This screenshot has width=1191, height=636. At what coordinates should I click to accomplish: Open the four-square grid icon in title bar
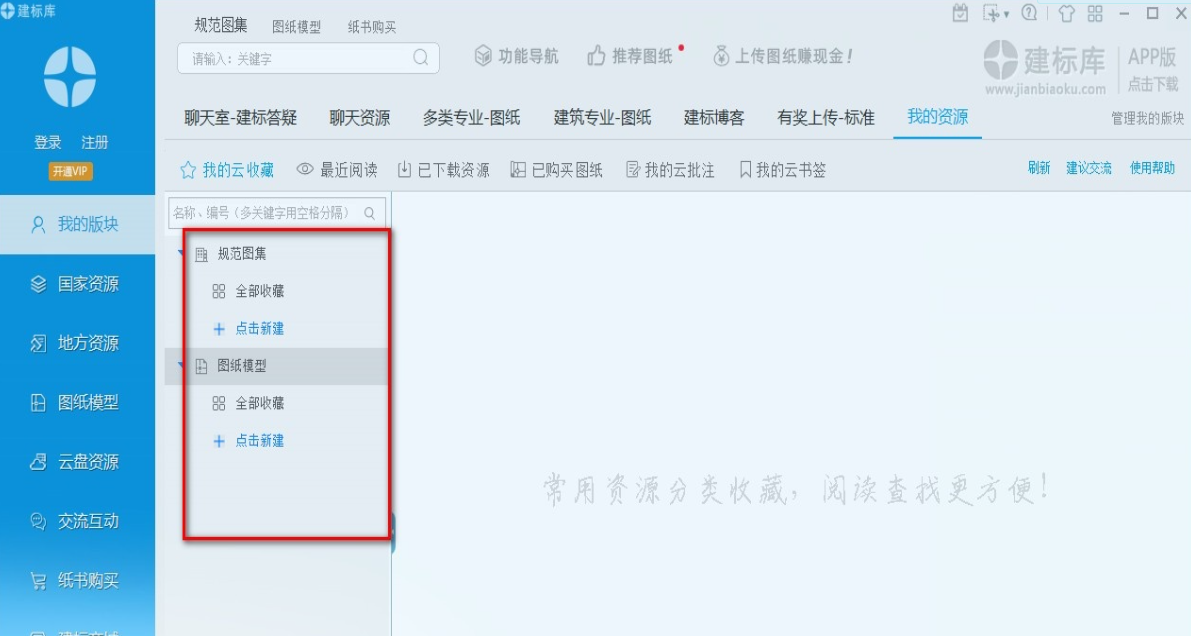[x=1095, y=14]
